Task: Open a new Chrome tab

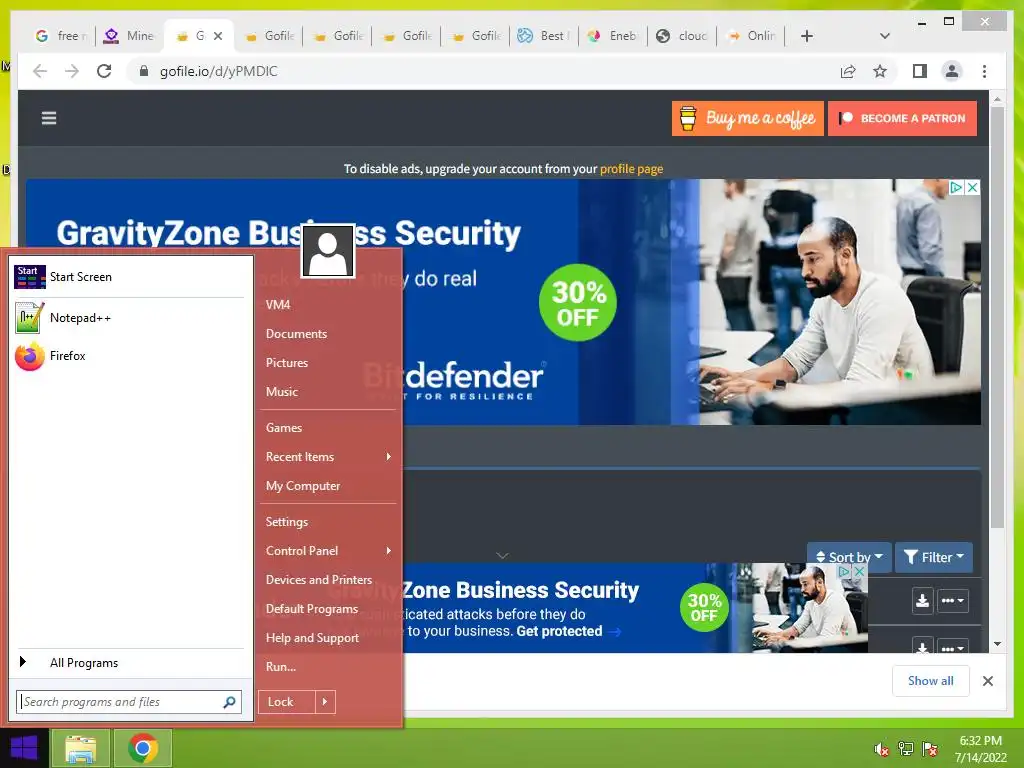Action: point(807,36)
